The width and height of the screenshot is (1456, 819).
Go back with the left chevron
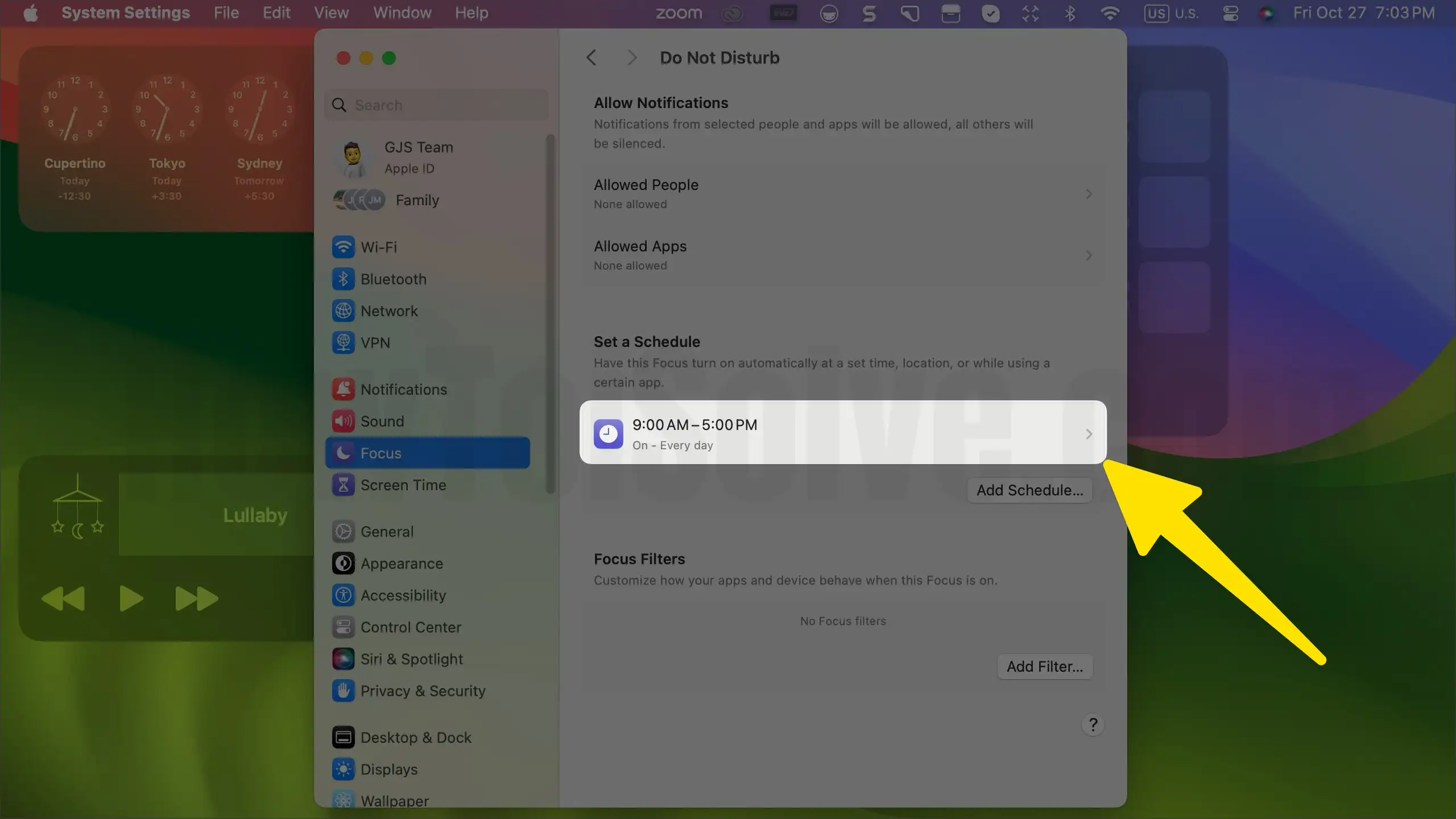coord(591,57)
